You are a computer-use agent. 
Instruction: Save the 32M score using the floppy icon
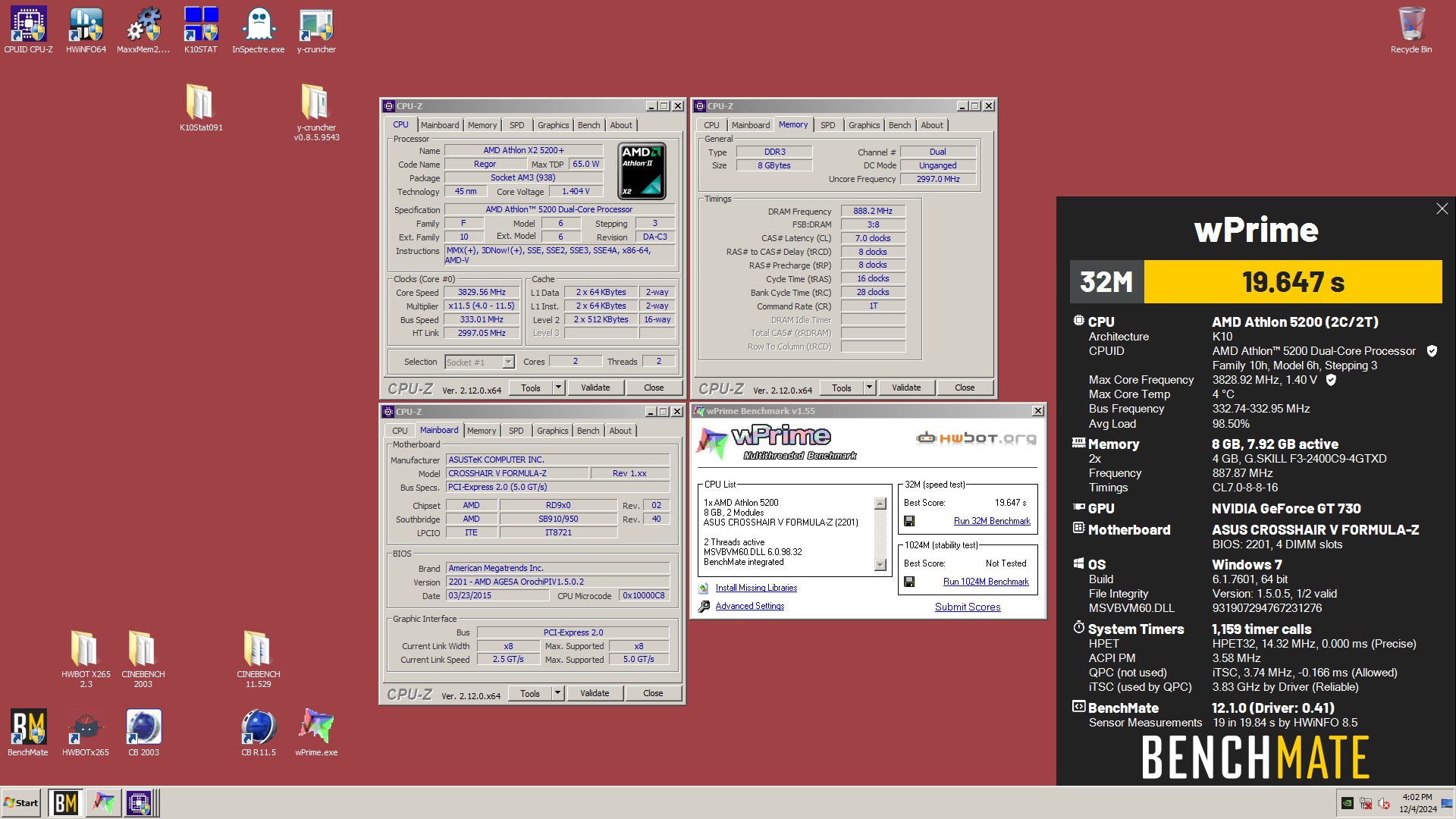[x=909, y=521]
